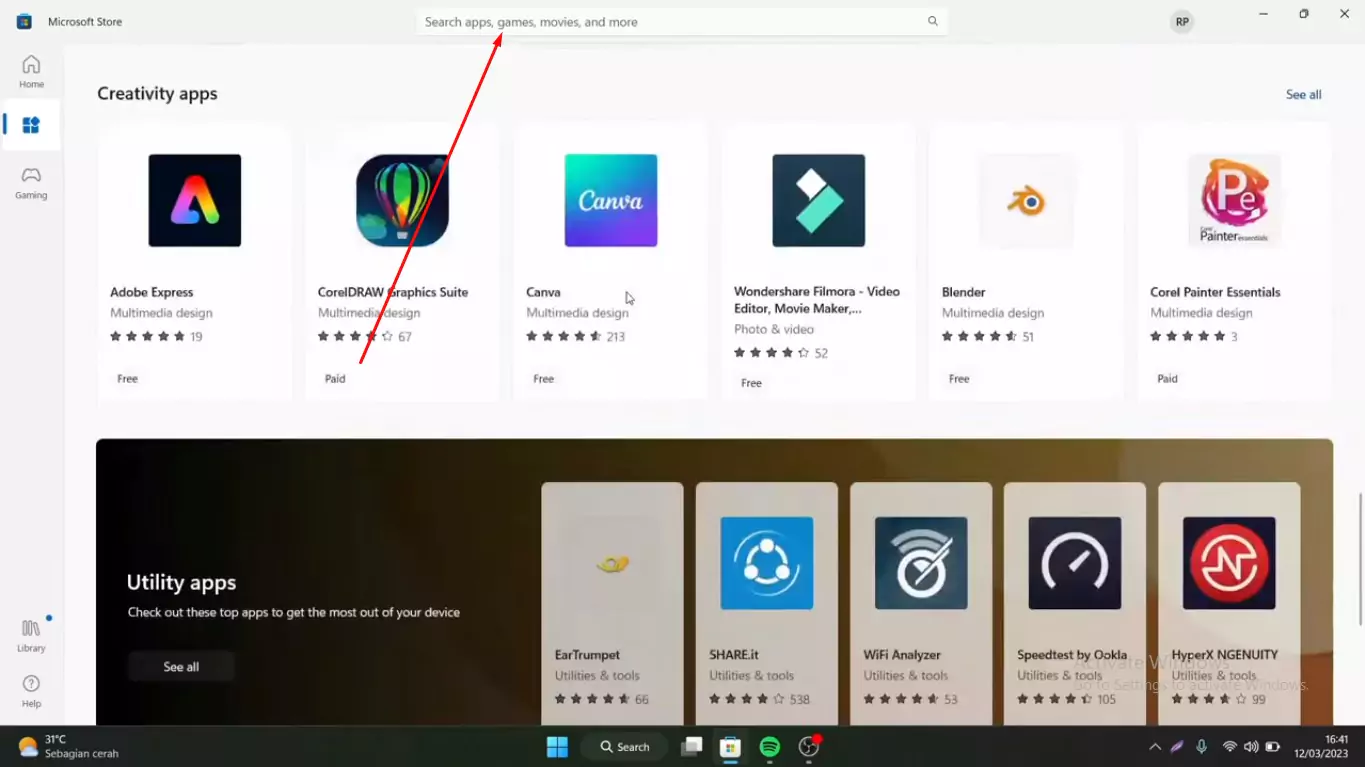The height and width of the screenshot is (767, 1365).
Task: Open the Wondershare Filmora app icon
Action: (x=818, y=200)
